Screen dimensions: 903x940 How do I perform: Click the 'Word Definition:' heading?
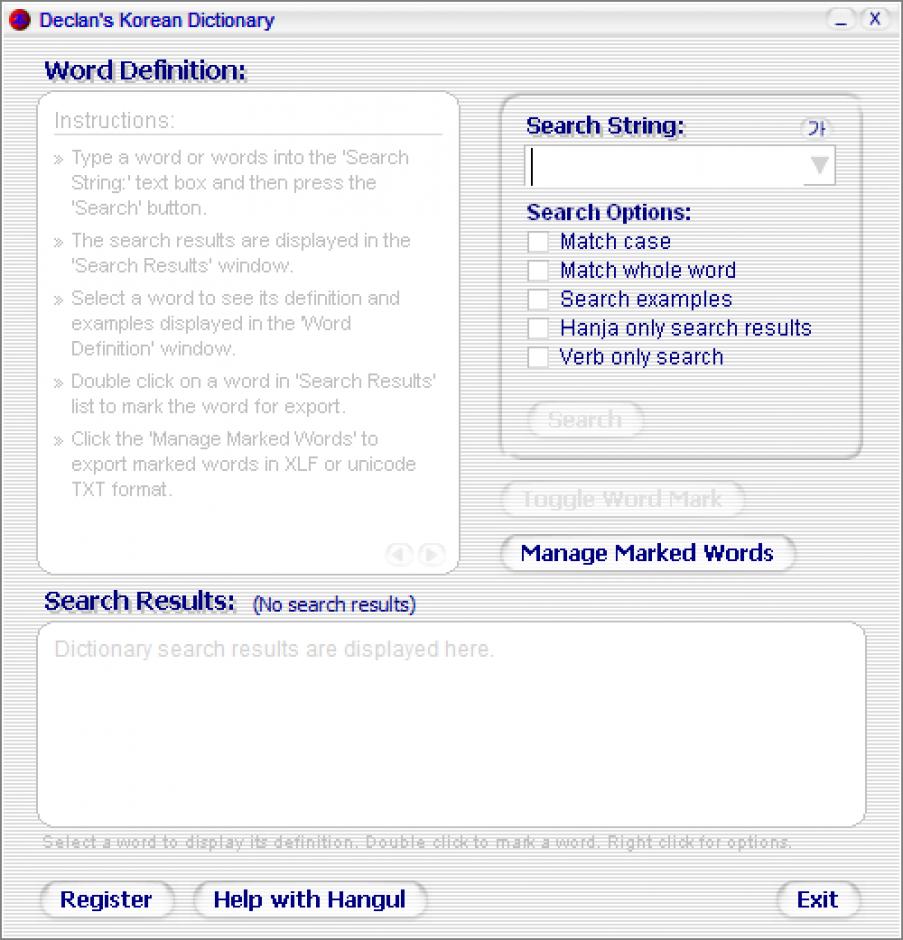pyautogui.click(x=145, y=71)
